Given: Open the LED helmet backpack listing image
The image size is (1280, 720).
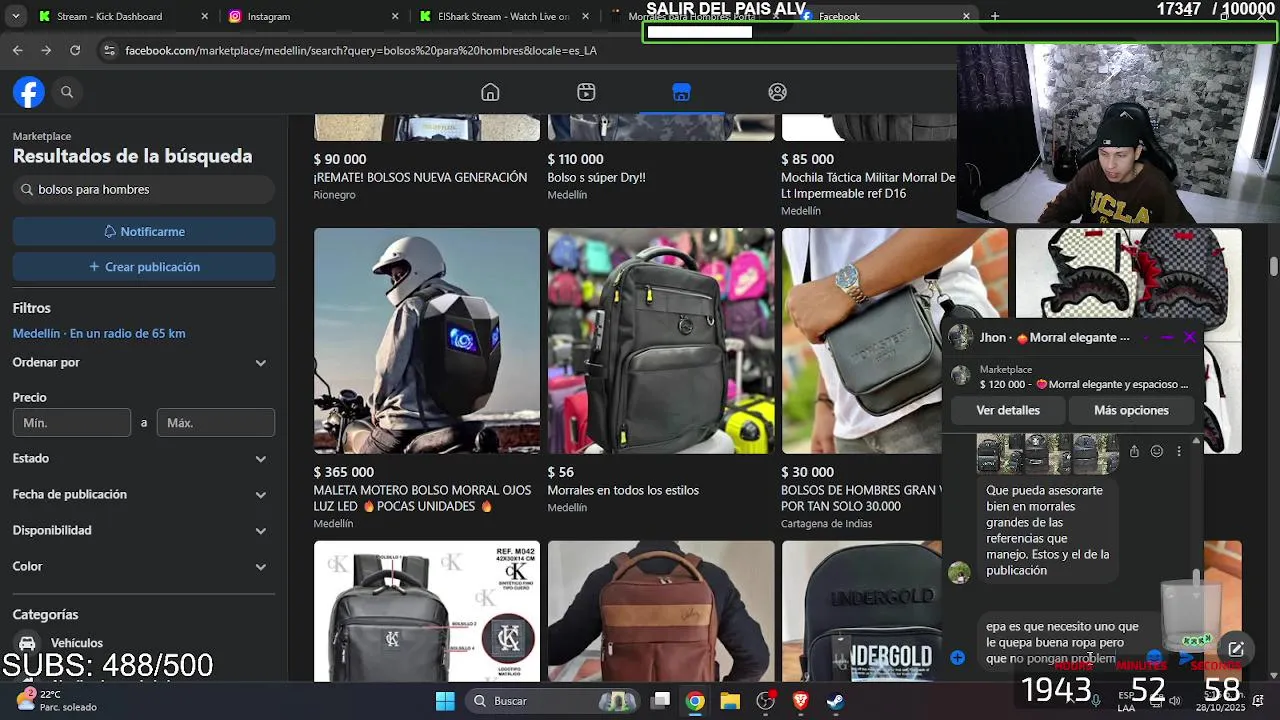Looking at the screenshot, I should 427,341.
